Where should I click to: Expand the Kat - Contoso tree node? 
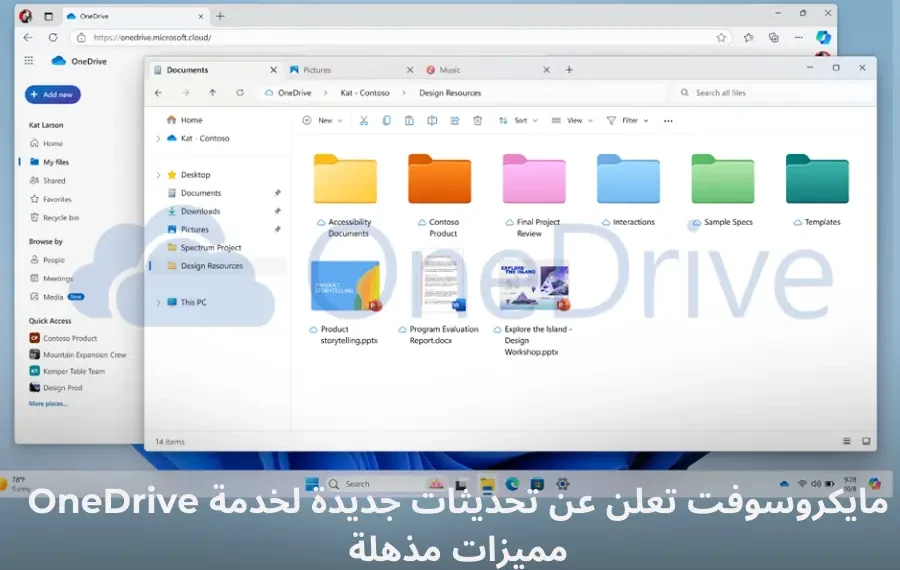pos(158,138)
